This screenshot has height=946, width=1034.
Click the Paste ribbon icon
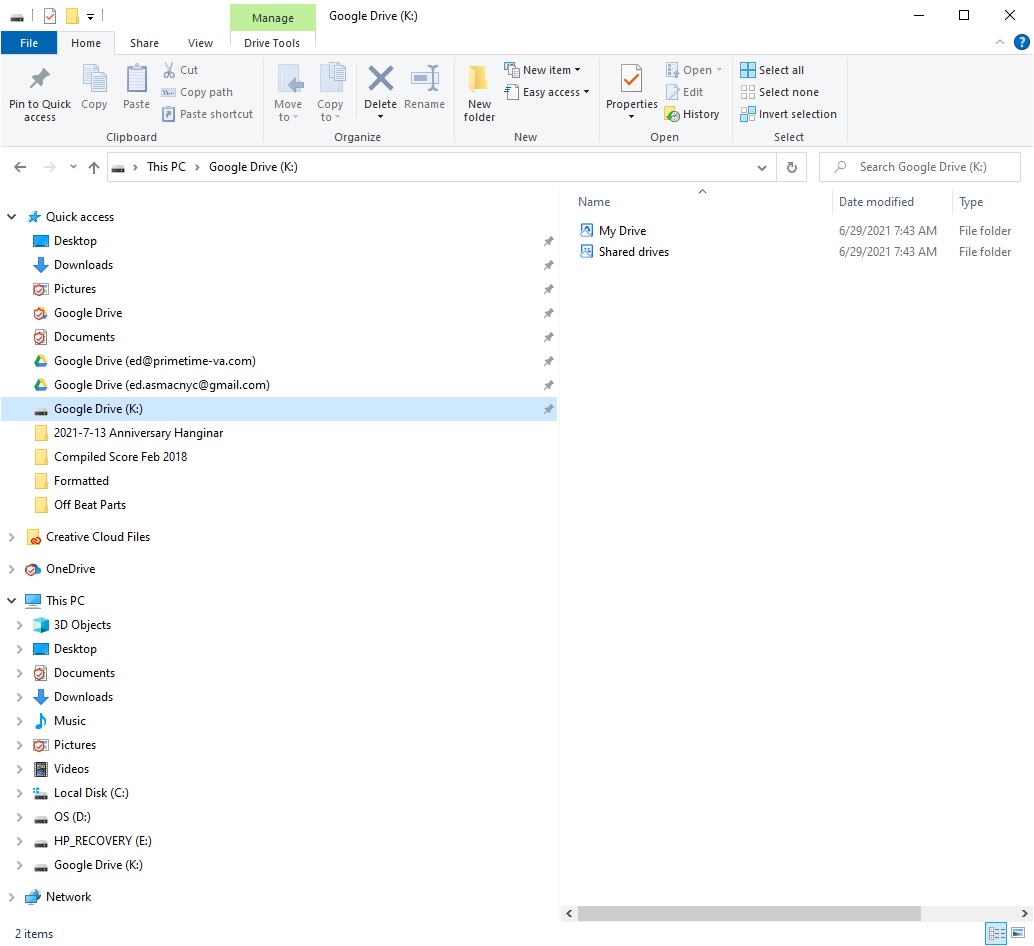(137, 87)
